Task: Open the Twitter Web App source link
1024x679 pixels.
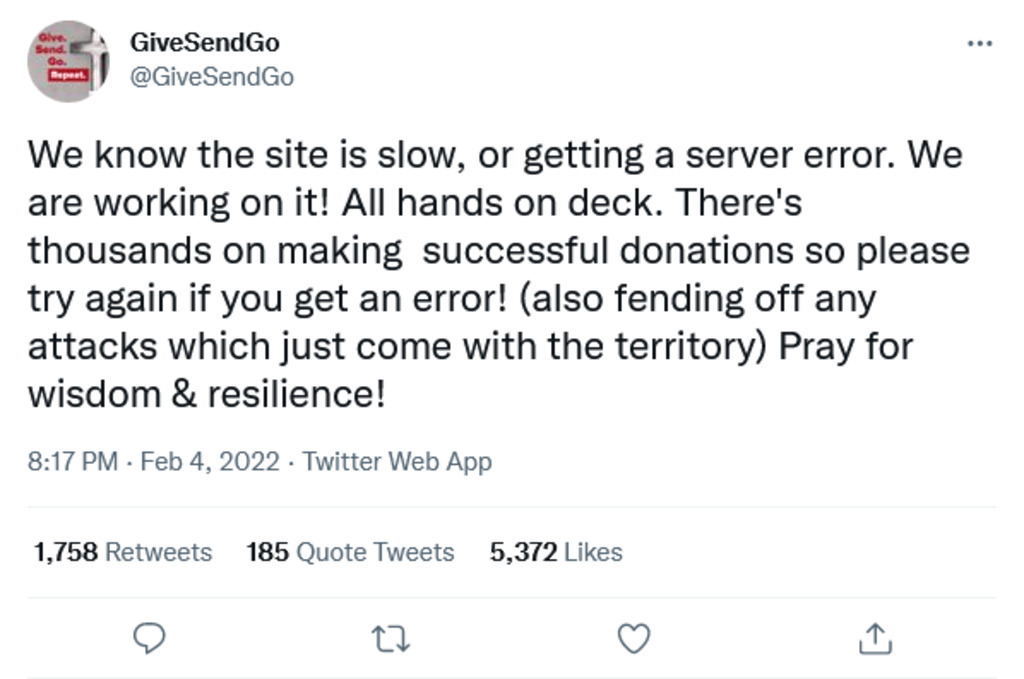Action: [397, 462]
